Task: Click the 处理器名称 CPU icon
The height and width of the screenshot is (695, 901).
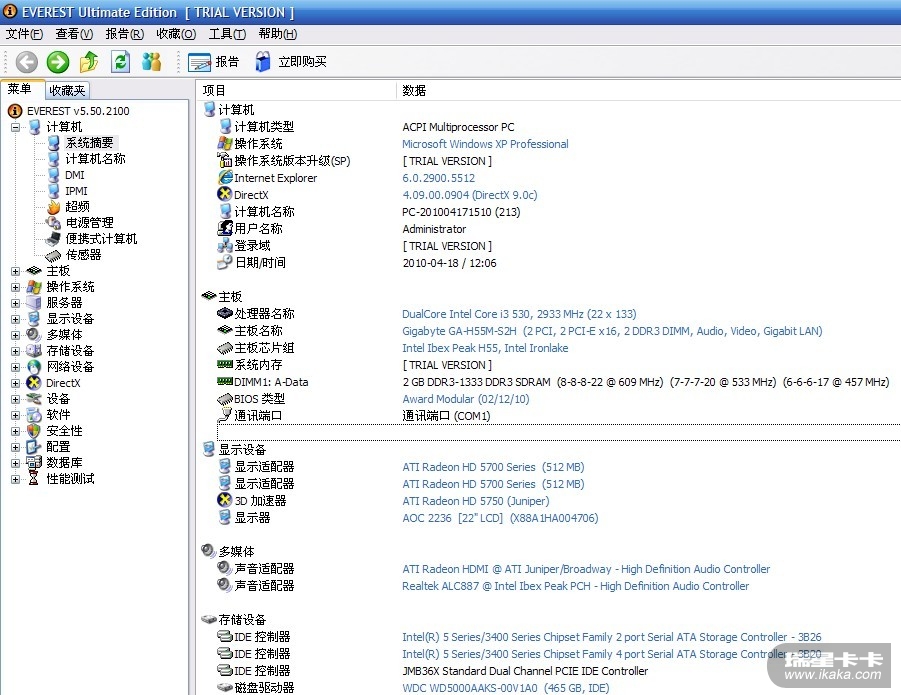Action: point(225,313)
